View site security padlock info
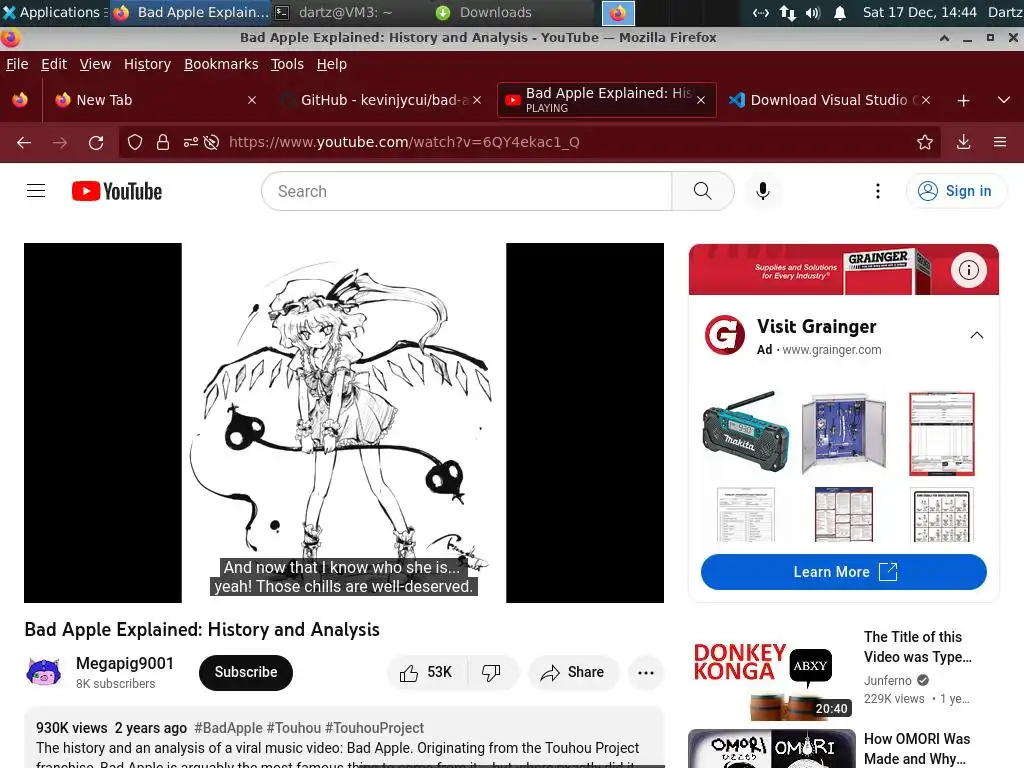Viewport: 1024px width, 768px height. [x=163, y=142]
